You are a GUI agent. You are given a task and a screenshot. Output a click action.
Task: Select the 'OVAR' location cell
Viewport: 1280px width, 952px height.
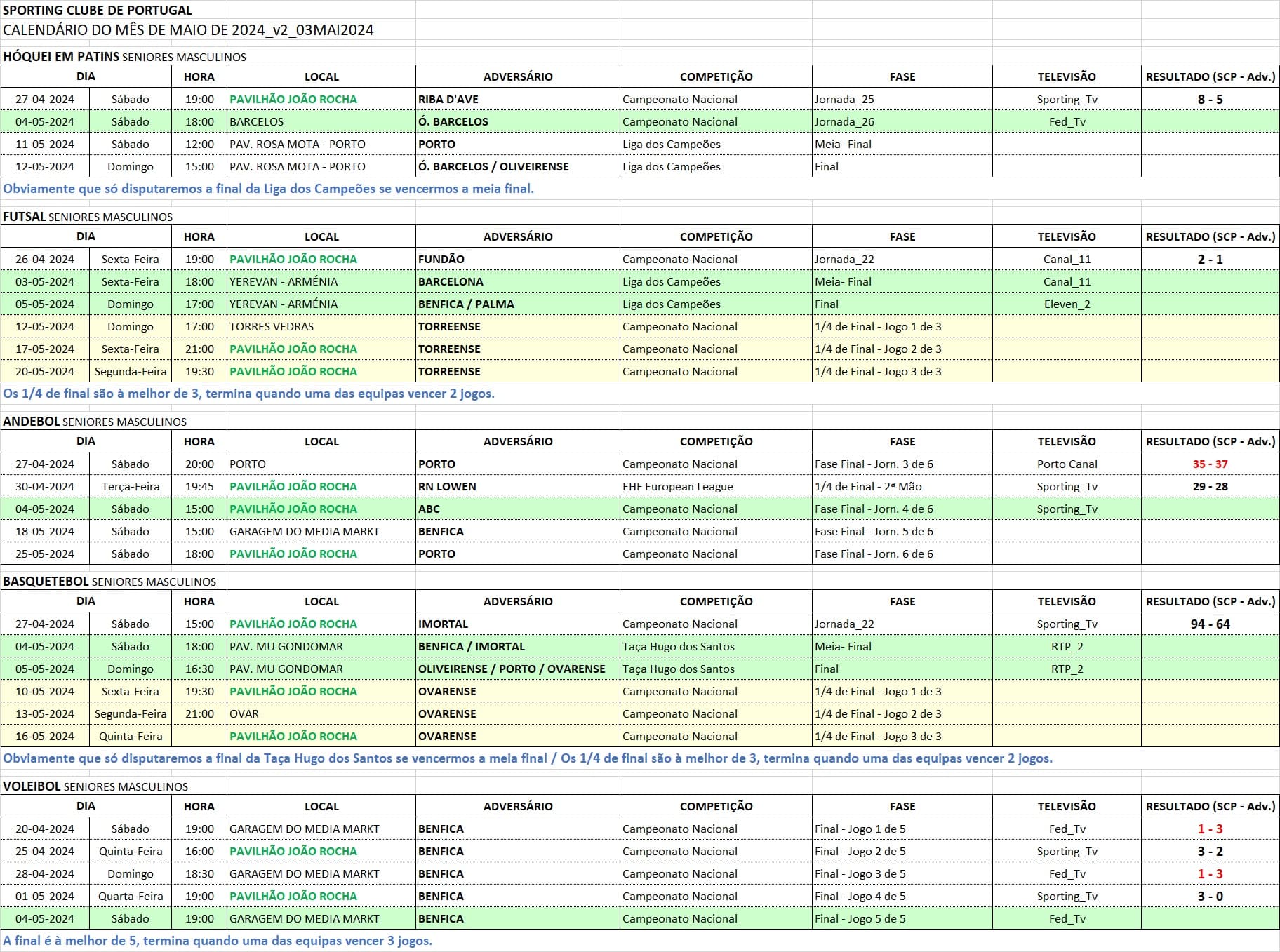pos(321,713)
